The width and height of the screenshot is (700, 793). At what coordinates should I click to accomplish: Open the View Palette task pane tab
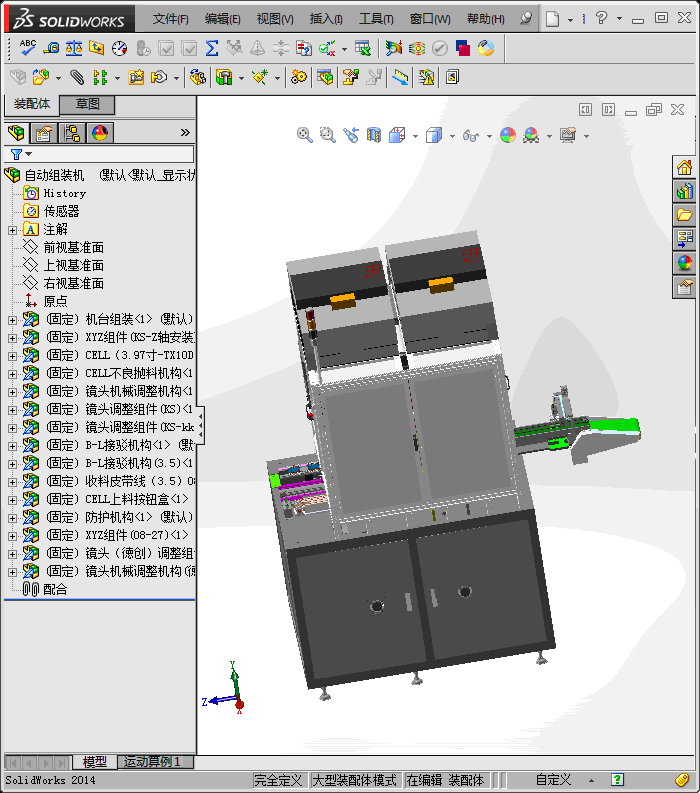point(685,239)
